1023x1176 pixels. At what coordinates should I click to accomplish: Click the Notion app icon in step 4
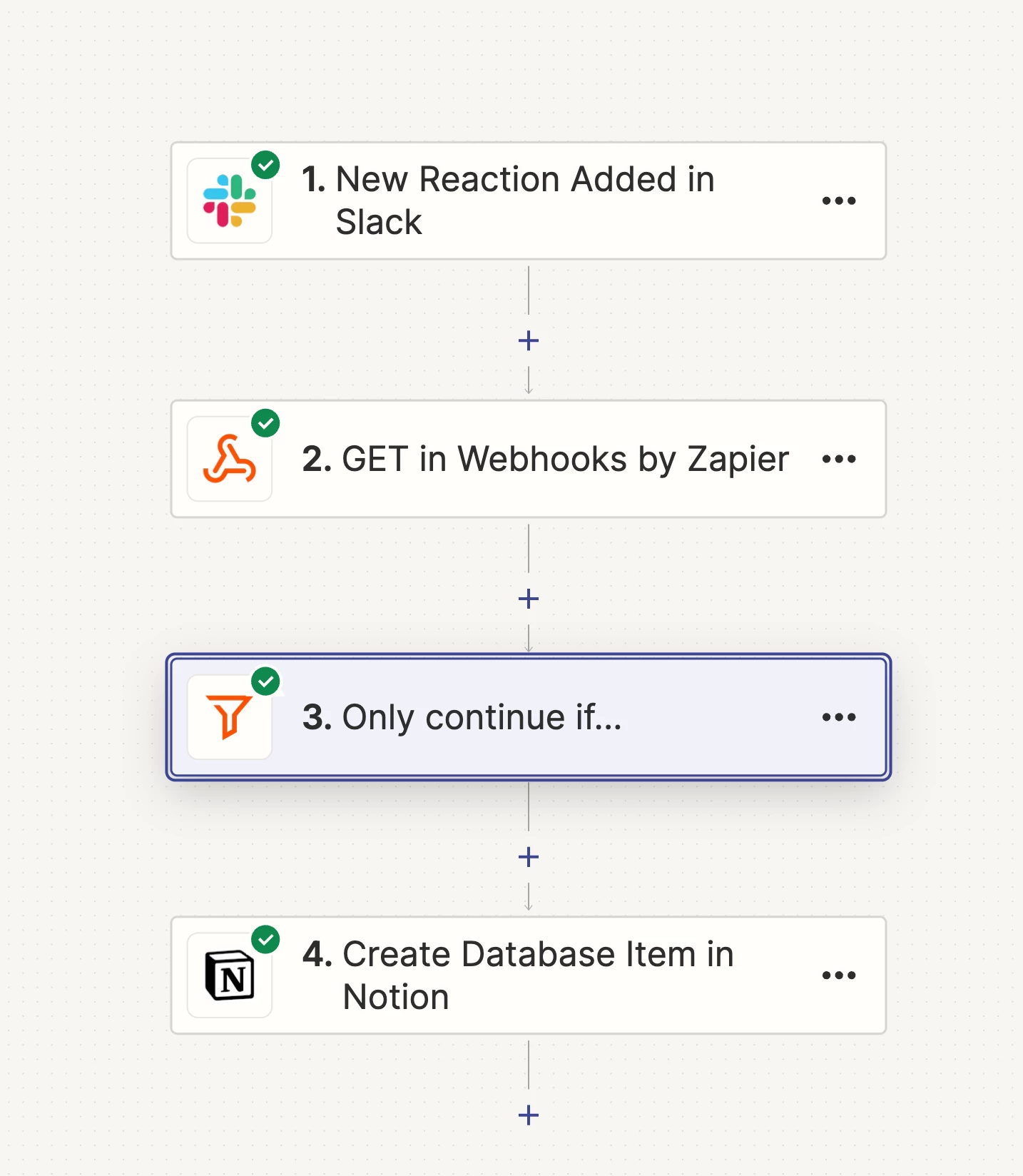tap(229, 975)
